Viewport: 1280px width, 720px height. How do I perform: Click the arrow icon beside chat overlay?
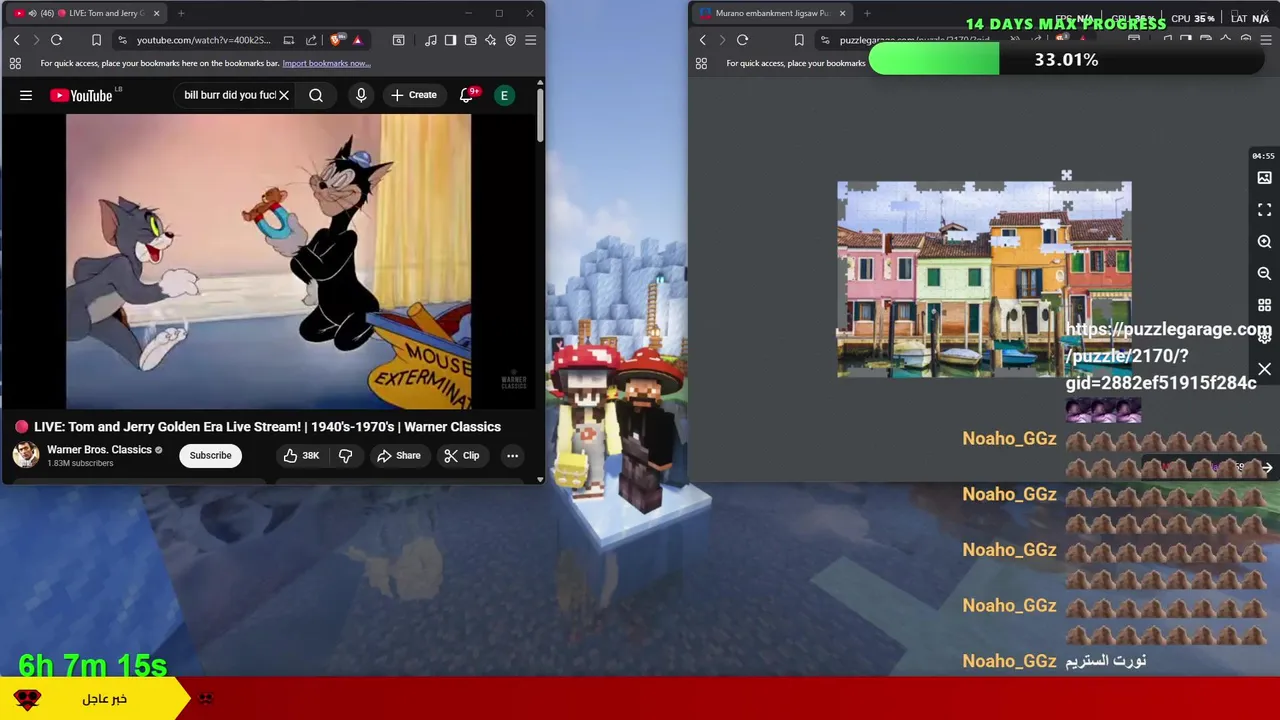point(1266,468)
